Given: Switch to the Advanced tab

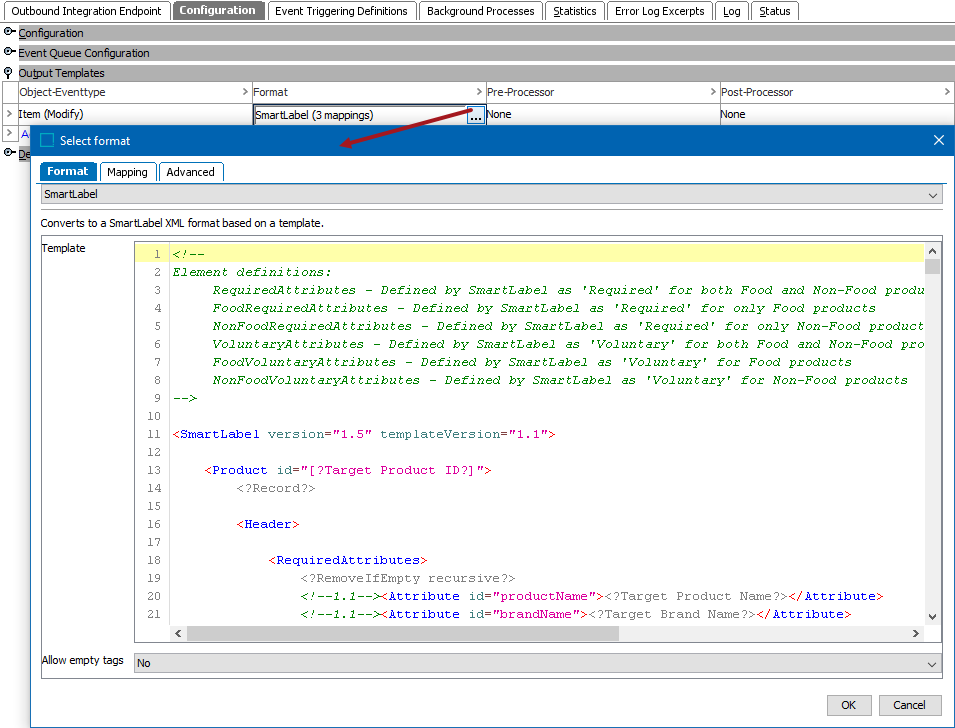Looking at the screenshot, I should (190, 172).
